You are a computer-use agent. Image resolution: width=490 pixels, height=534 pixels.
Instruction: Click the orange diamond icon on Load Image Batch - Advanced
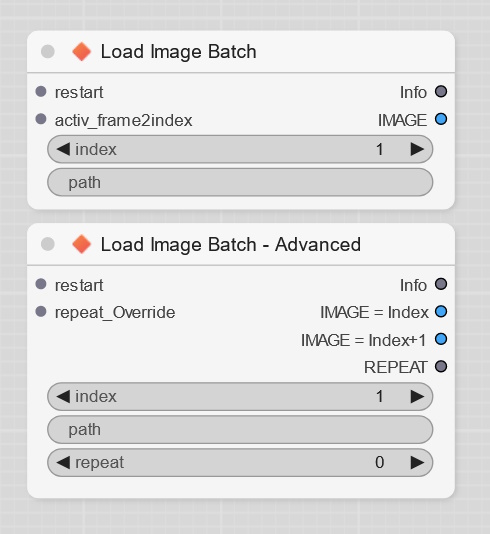tap(82, 244)
